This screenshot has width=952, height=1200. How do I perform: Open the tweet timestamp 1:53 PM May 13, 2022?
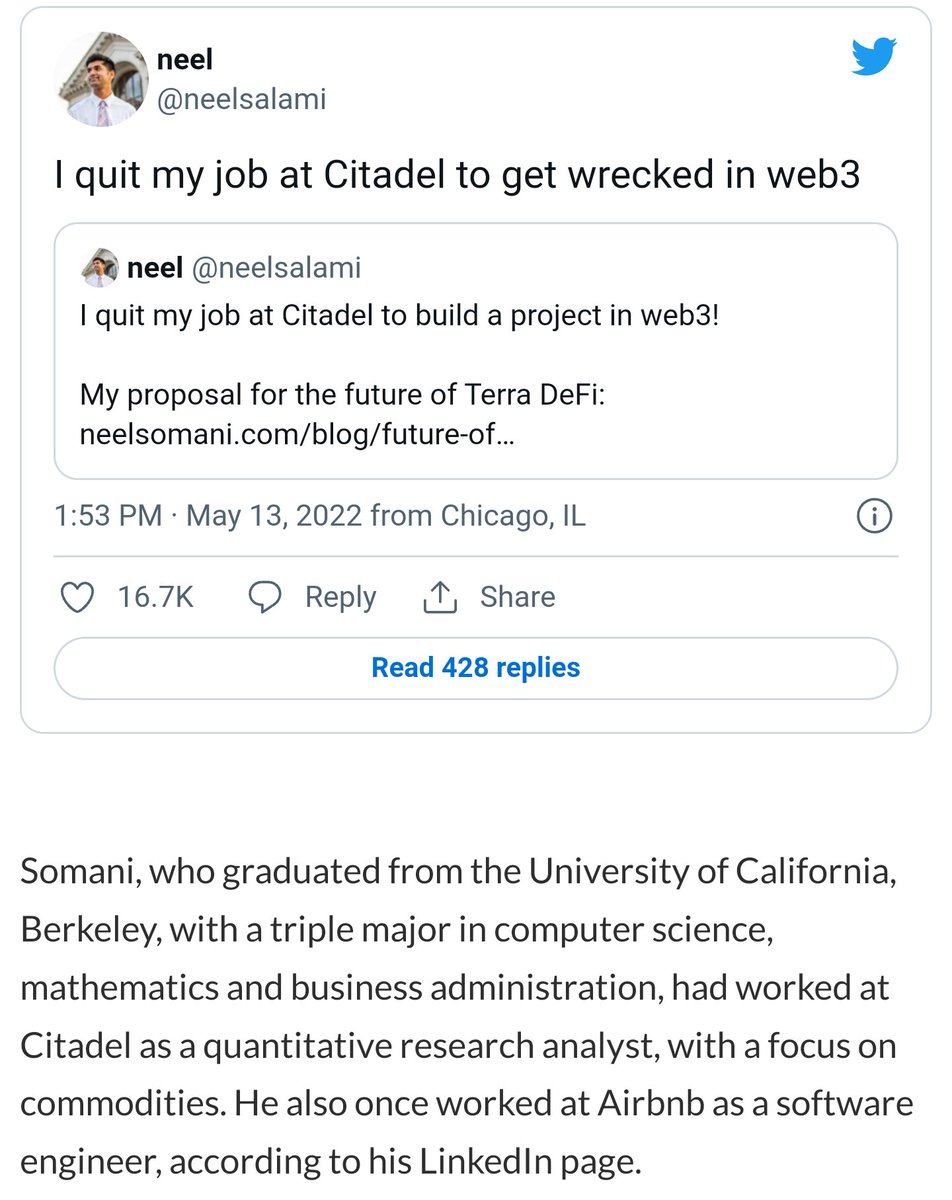click(x=320, y=517)
